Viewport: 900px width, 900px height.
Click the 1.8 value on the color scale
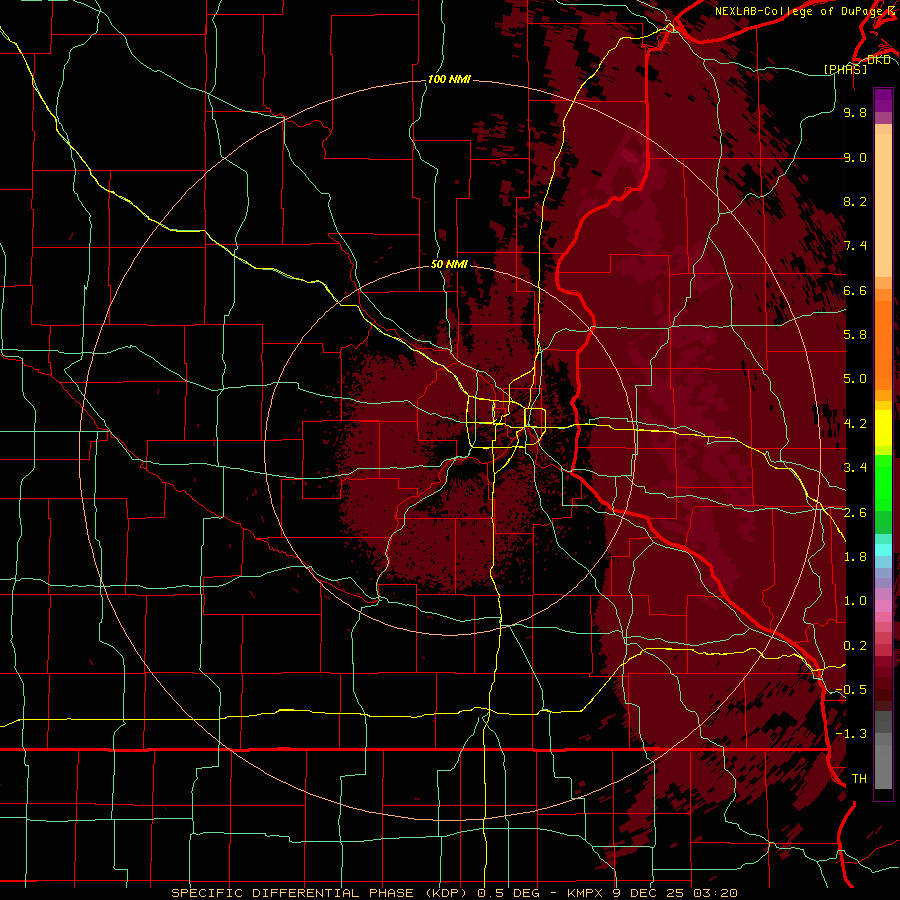[855, 557]
